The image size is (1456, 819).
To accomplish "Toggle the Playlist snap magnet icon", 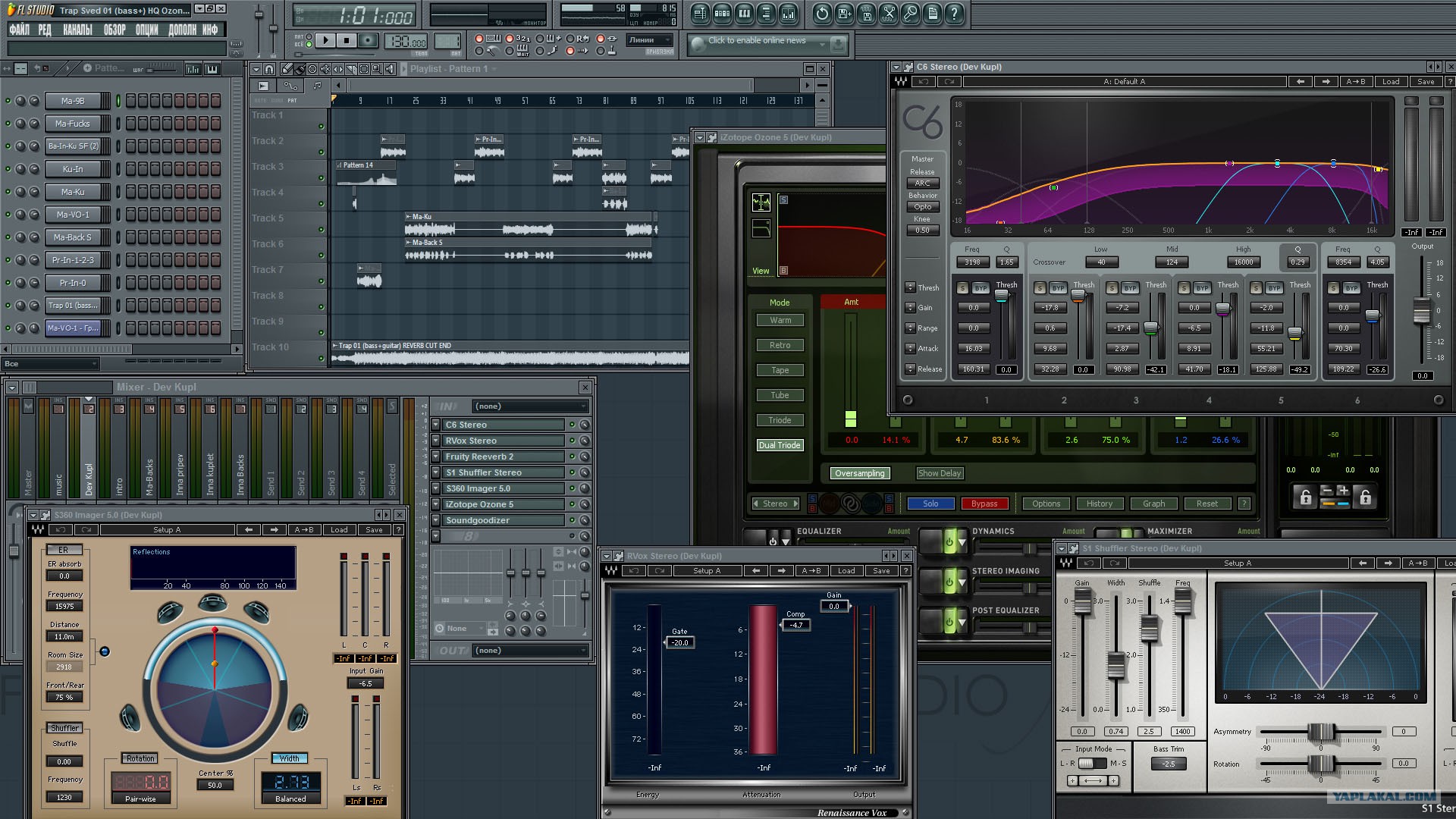I will tap(268, 69).
